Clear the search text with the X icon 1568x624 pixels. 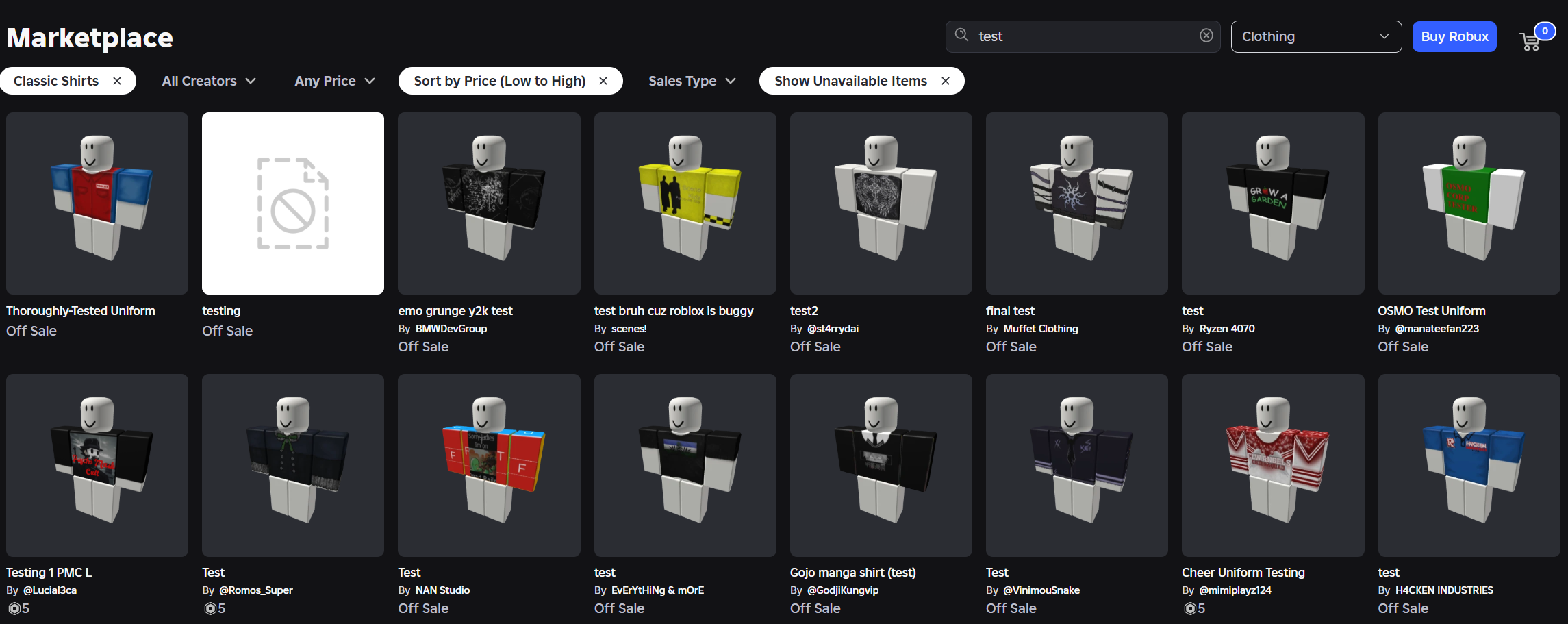click(1206, 36)
